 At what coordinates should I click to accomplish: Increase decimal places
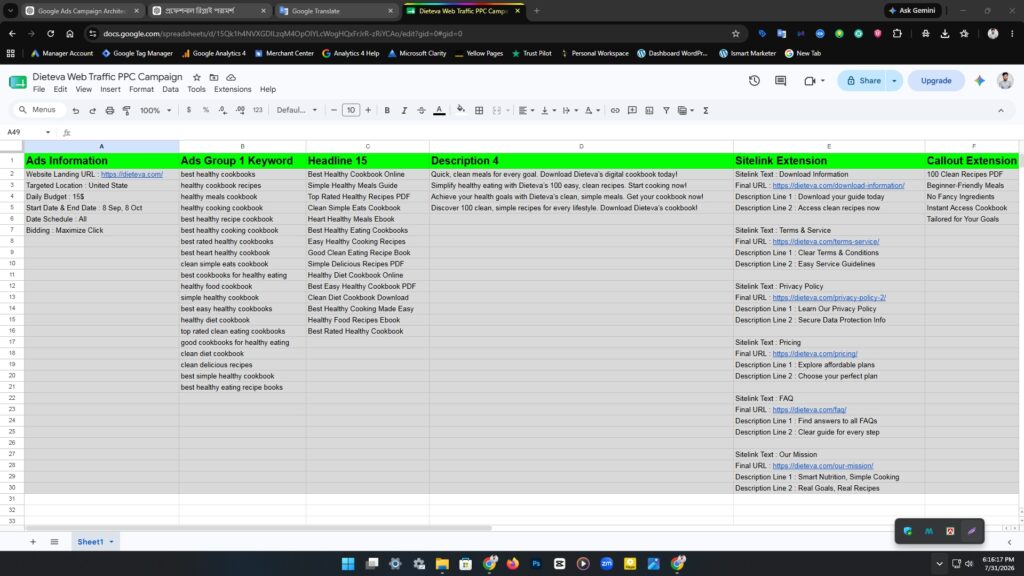click(240, 110)
